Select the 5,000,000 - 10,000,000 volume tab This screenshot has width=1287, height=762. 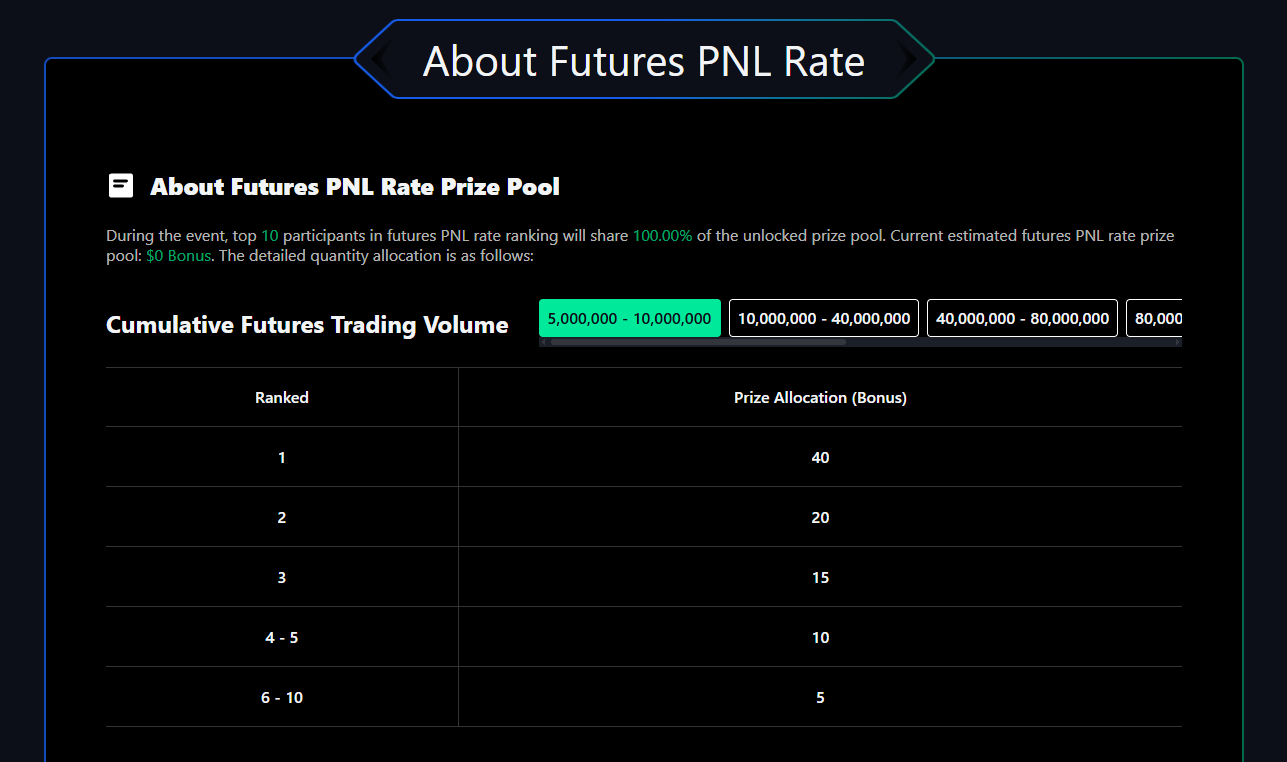(x=630, y=318)
